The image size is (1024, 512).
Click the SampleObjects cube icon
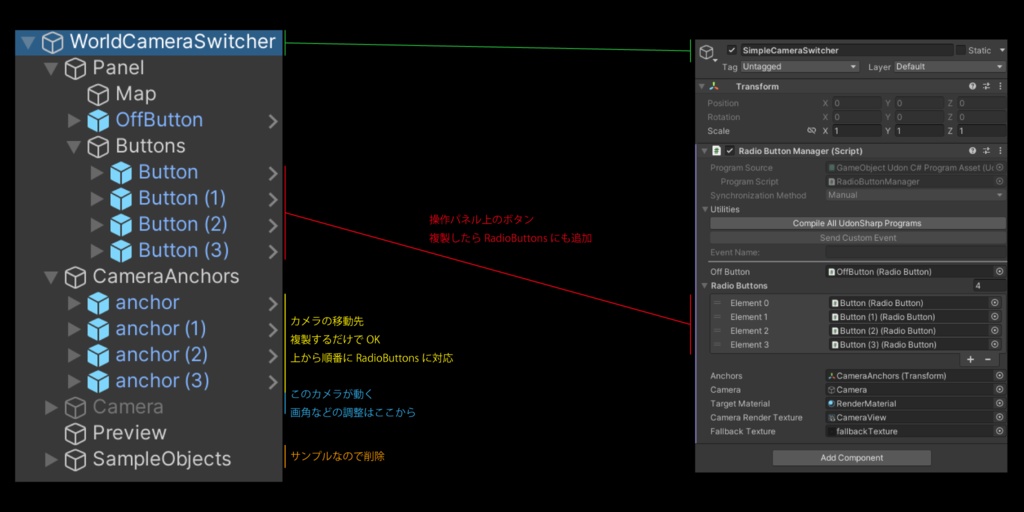click(75, 460)
